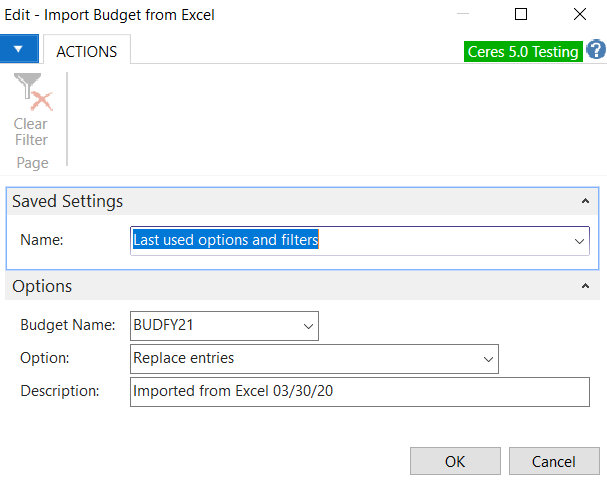Open the blue application menu dropdown
The height and width of the screenshot is (482, 607).
[x=19, y=49]
